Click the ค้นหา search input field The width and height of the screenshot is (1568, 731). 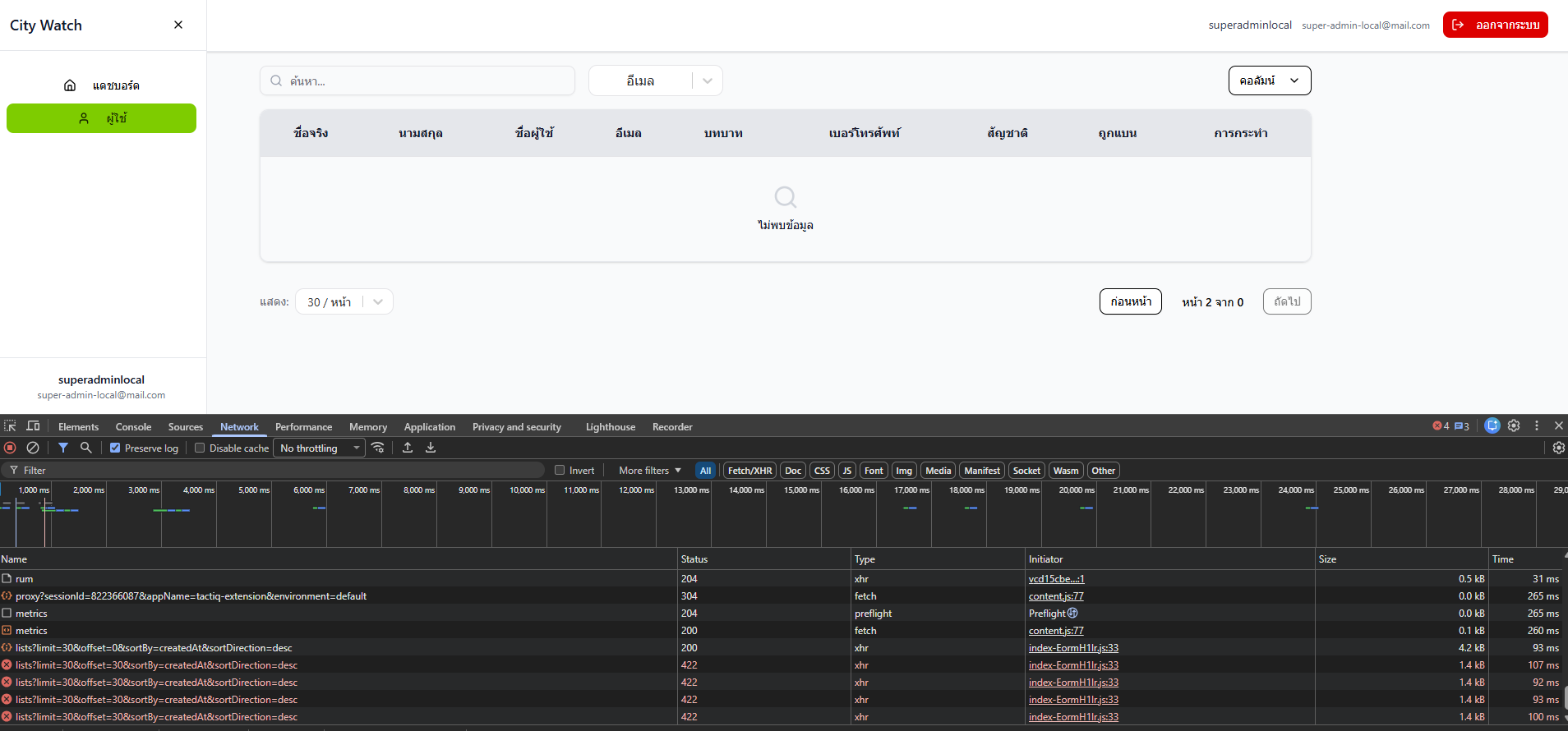coord(427,80)
